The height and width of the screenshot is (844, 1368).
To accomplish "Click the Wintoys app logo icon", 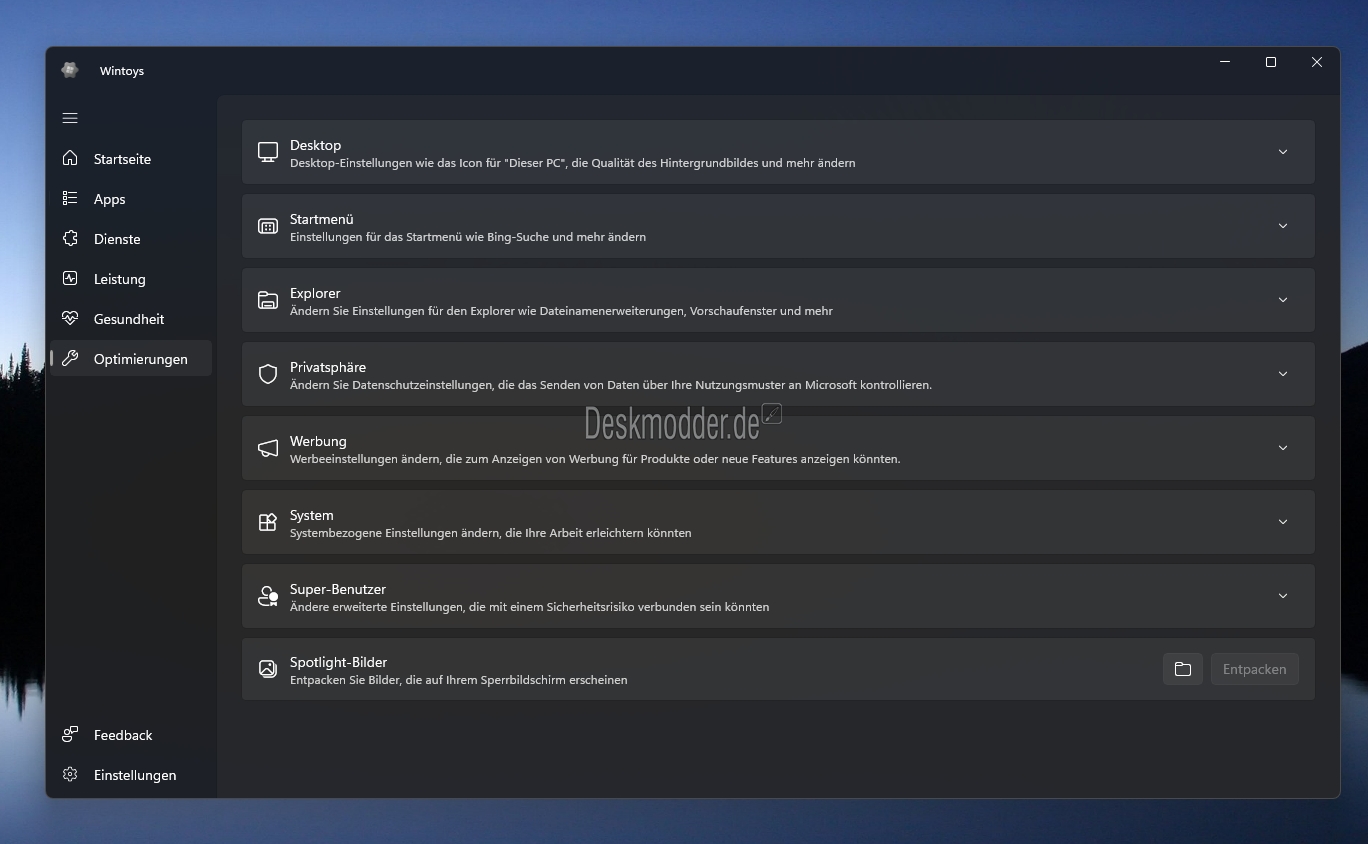I will [x=70, y=70].
